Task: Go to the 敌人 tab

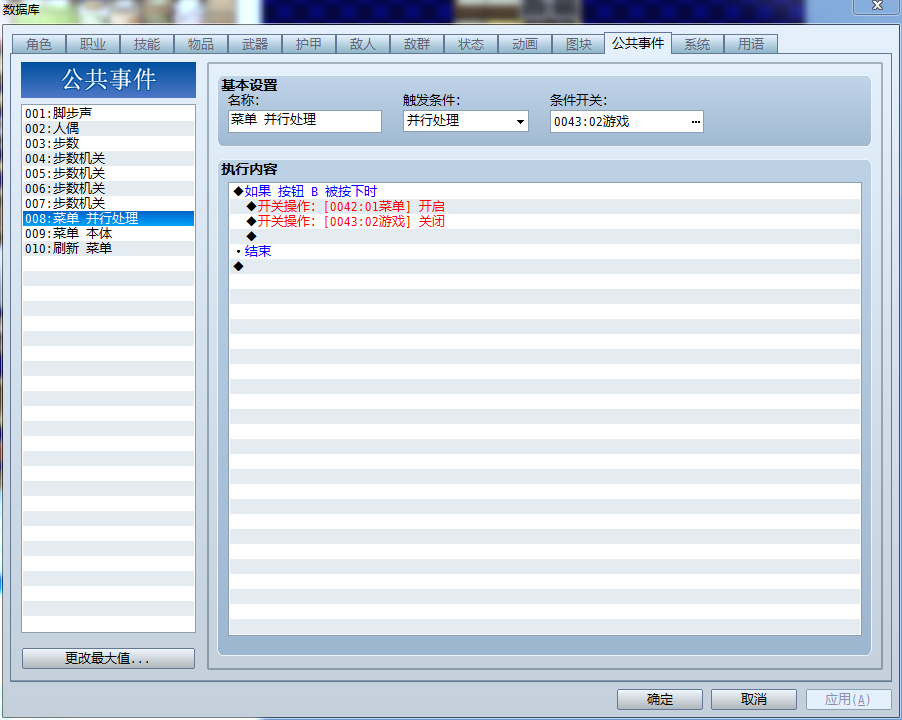Action: tap(363, 44)
